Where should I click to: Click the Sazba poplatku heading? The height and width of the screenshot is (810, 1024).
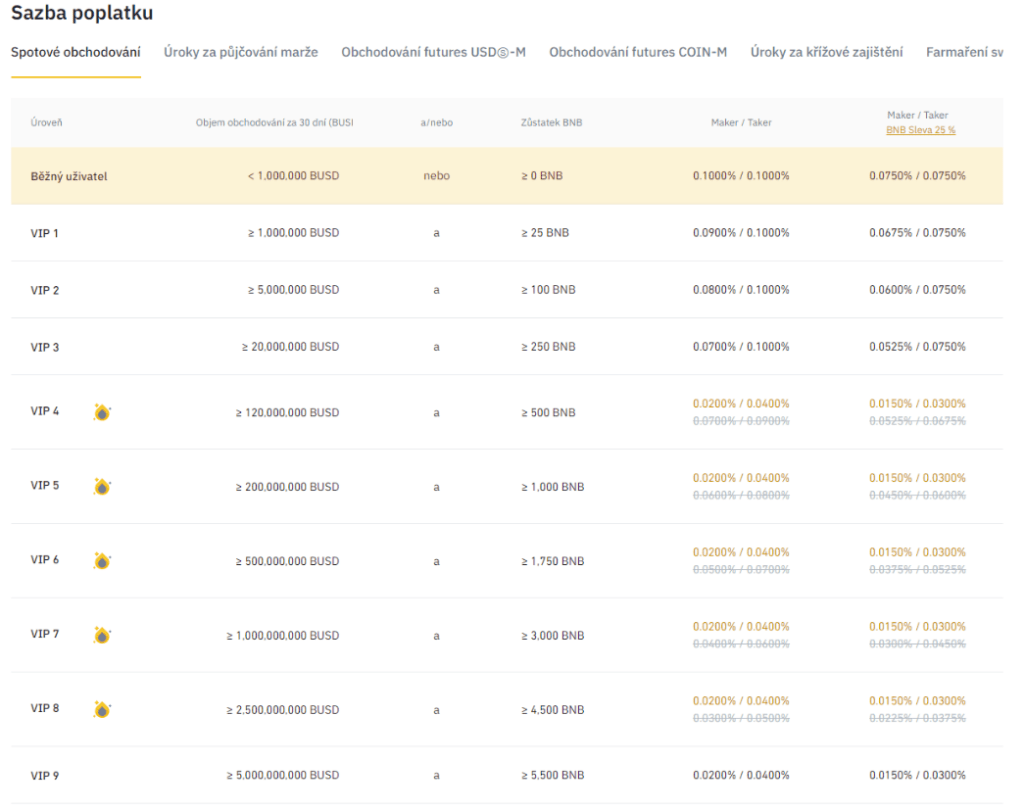[82, 13]
